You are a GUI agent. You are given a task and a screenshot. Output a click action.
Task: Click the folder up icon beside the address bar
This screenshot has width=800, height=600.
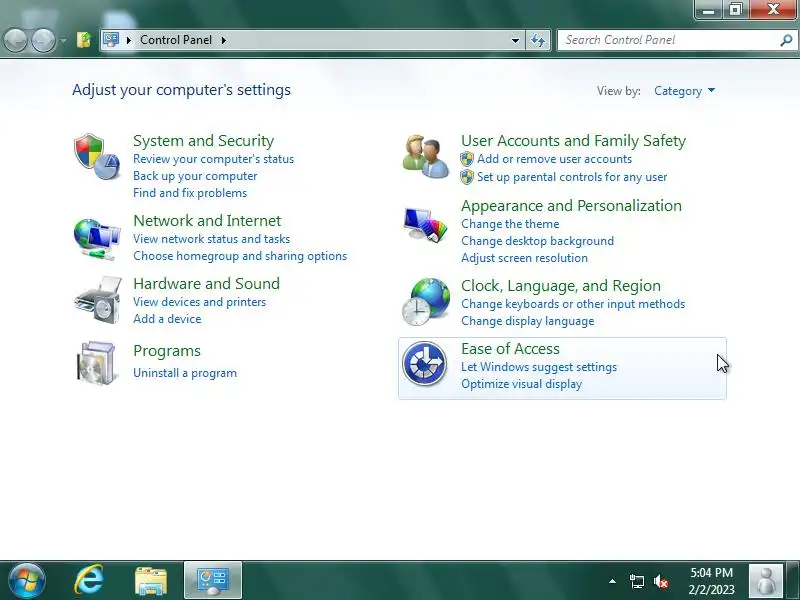[x=84, y=40]
